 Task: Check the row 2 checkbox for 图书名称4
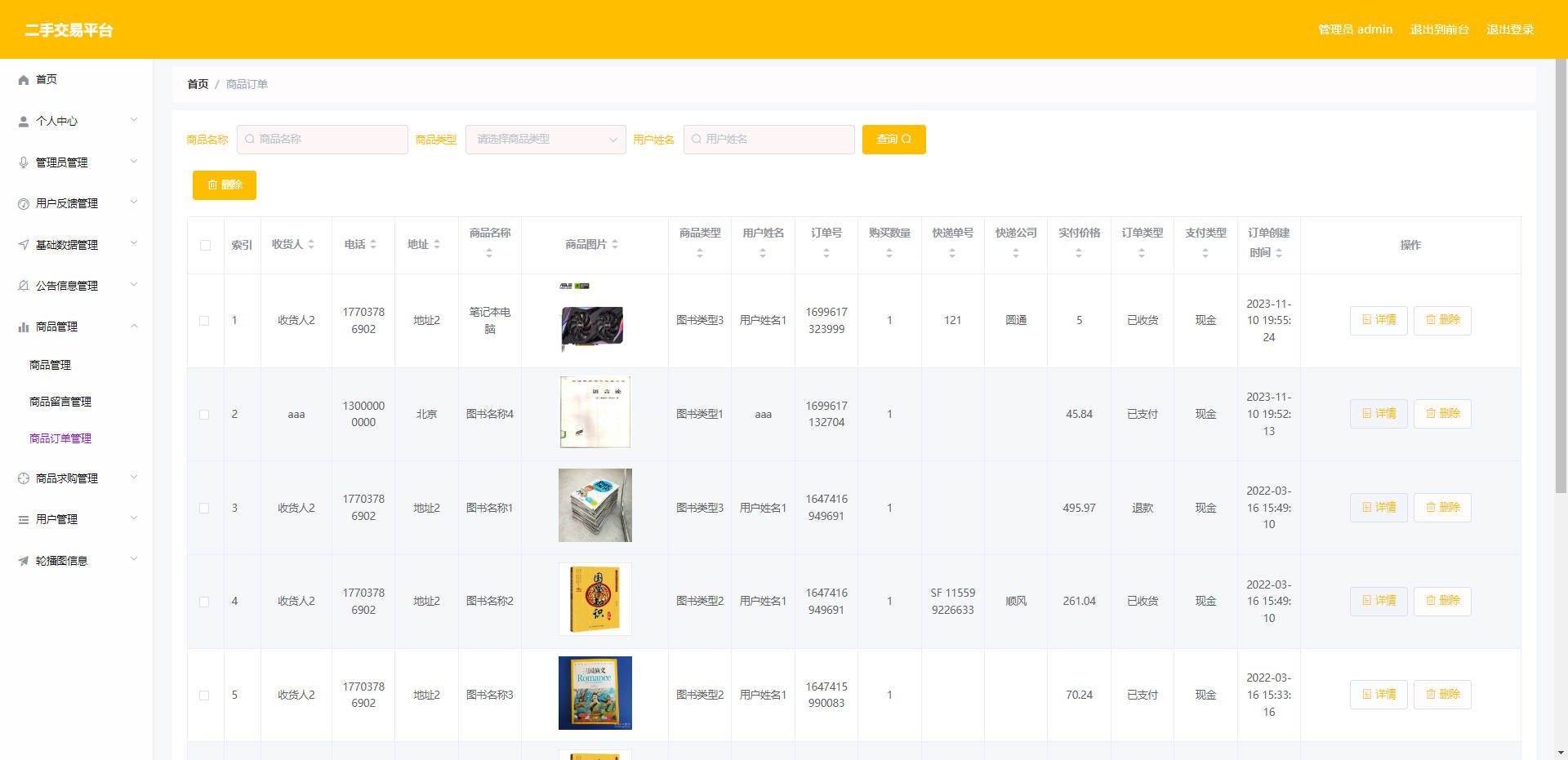[x=204, y=415]
